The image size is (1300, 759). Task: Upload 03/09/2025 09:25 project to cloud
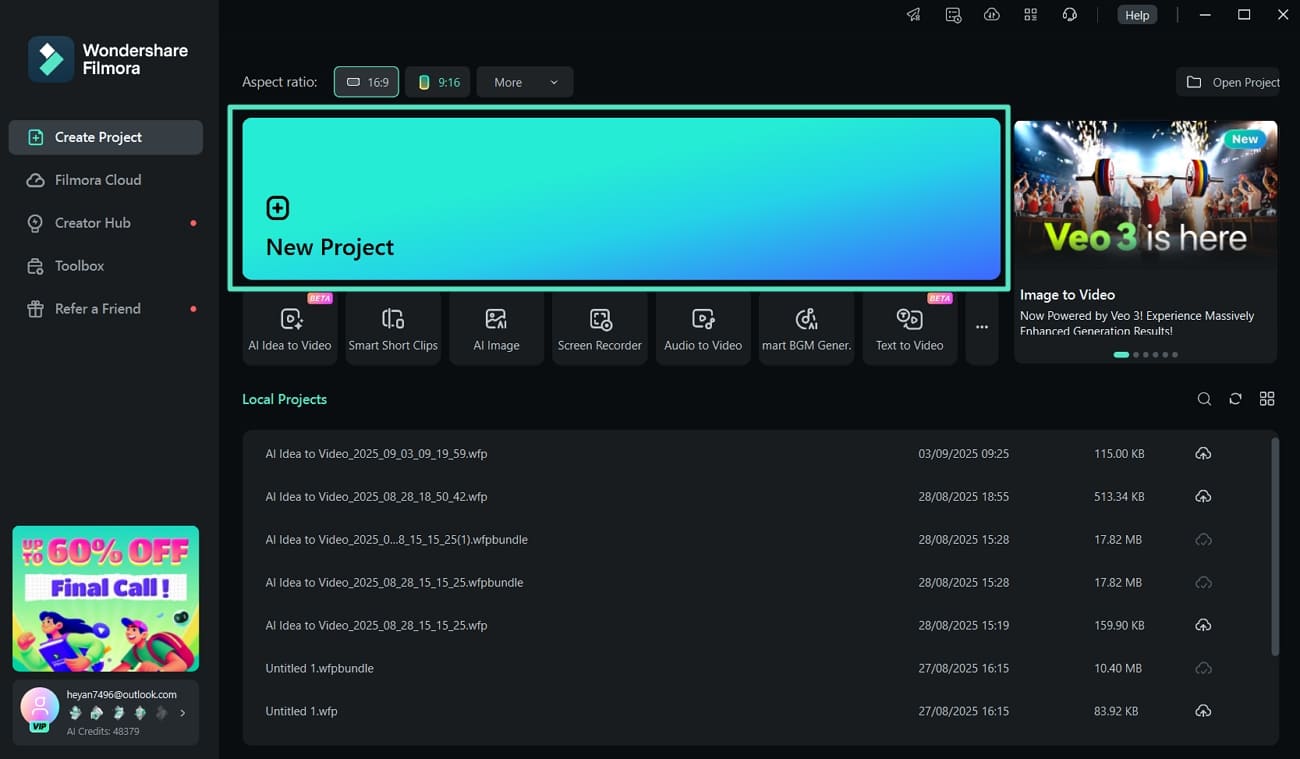[1203, 454]
